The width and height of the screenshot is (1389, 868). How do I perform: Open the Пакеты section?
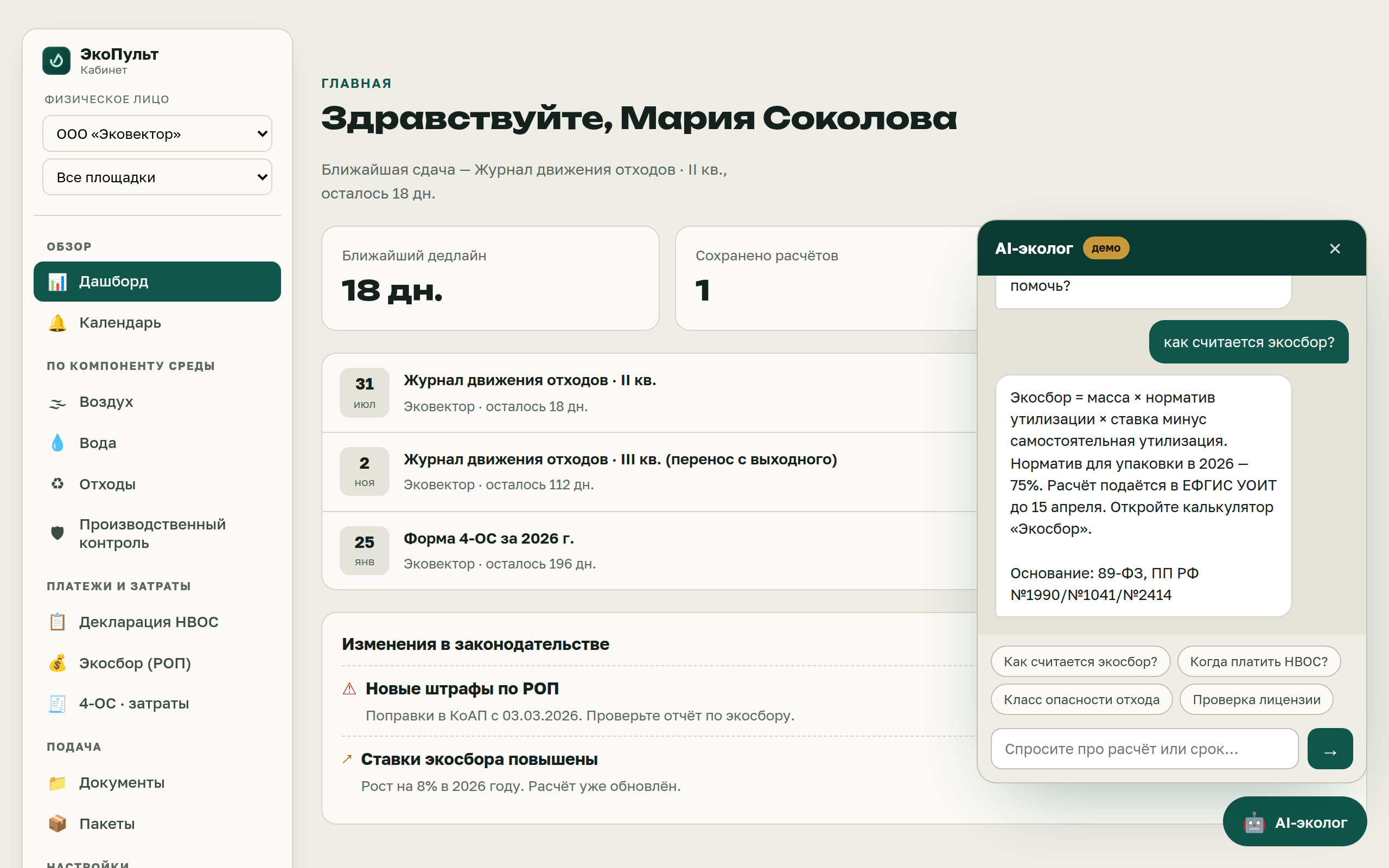tap(157, 825)
